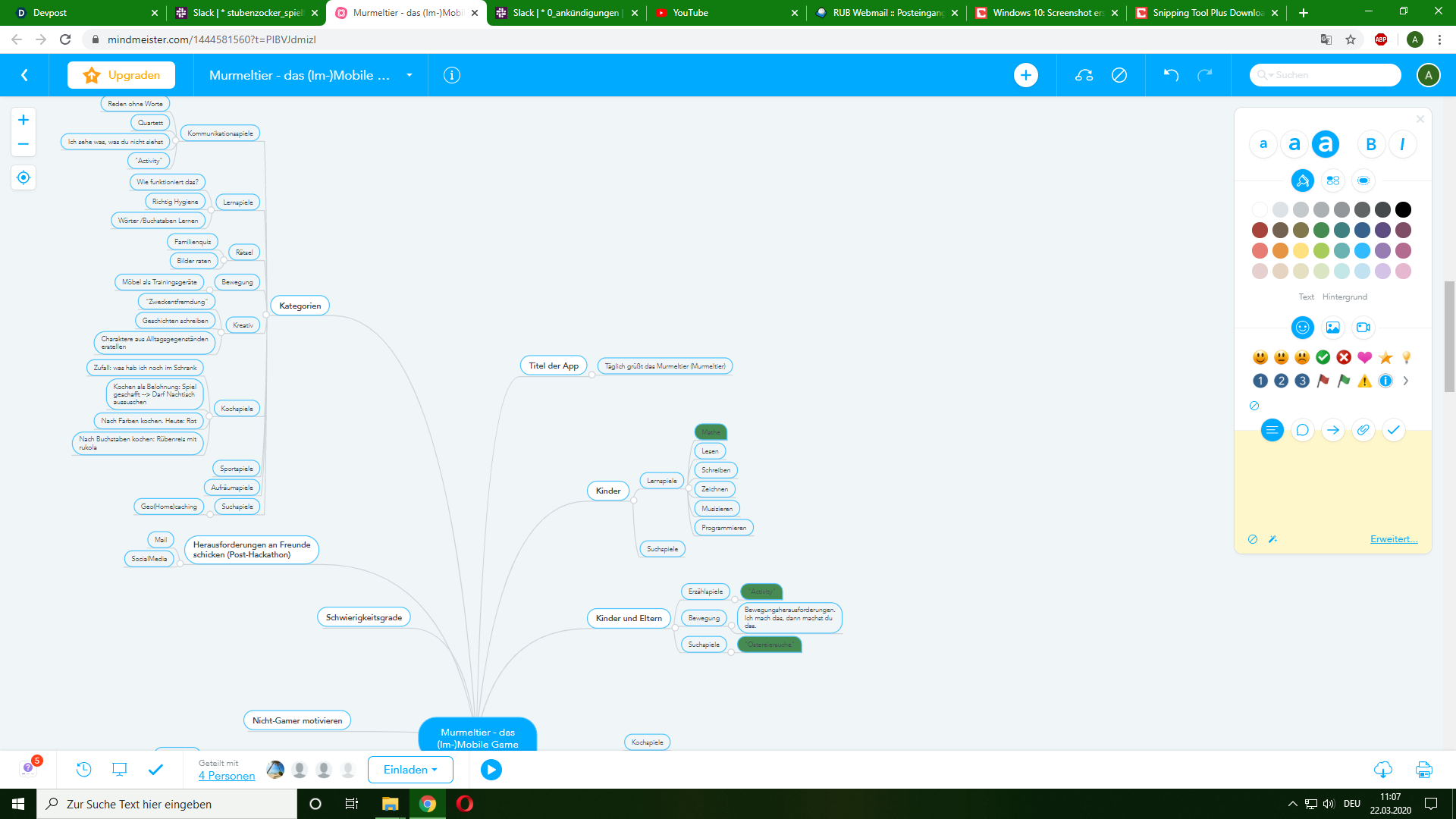Select the task checkmark icon in sidebar
Viewport: 1456px width, 819px height.
tap(1393, 430)
